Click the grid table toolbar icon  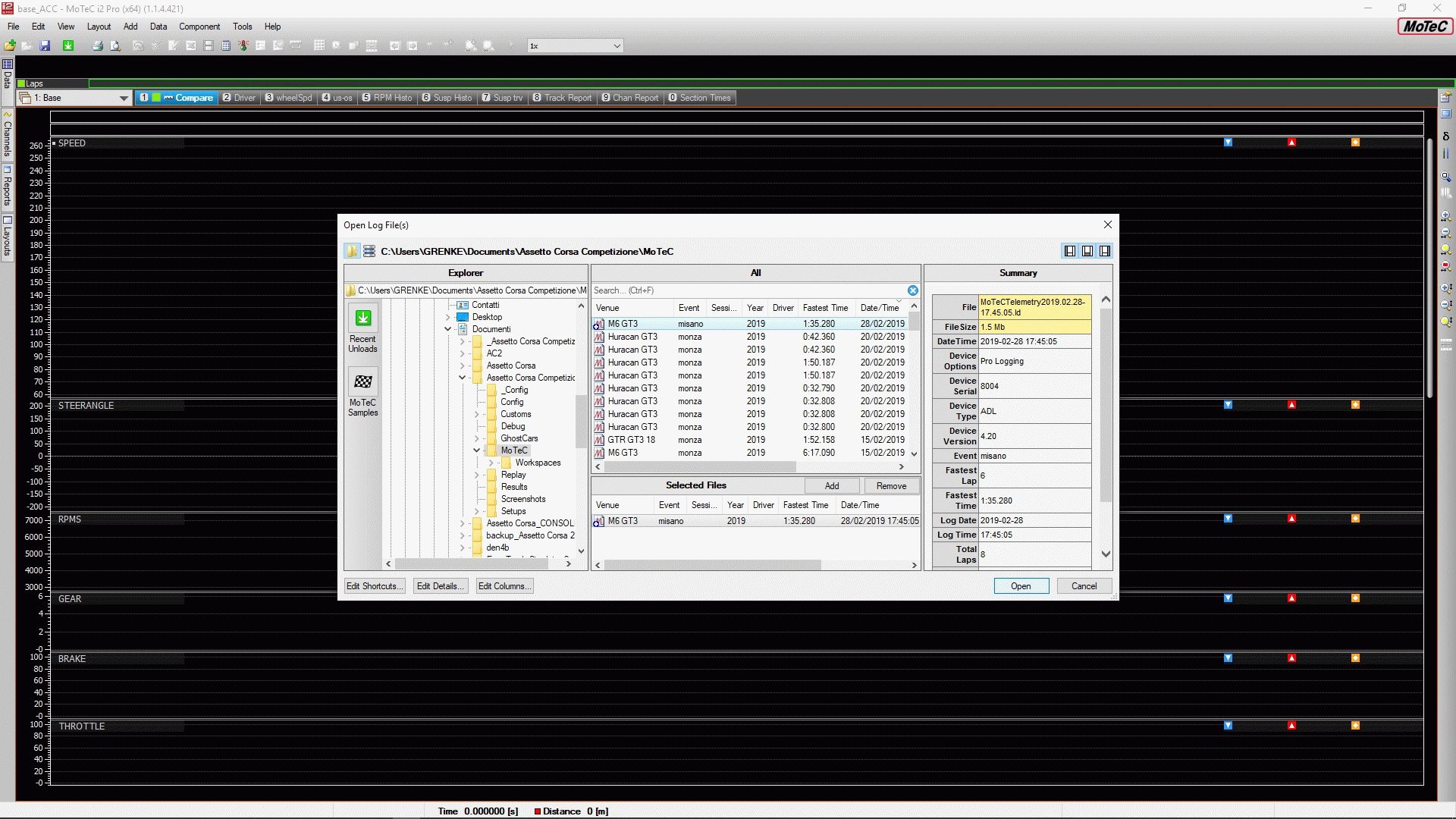319,46
